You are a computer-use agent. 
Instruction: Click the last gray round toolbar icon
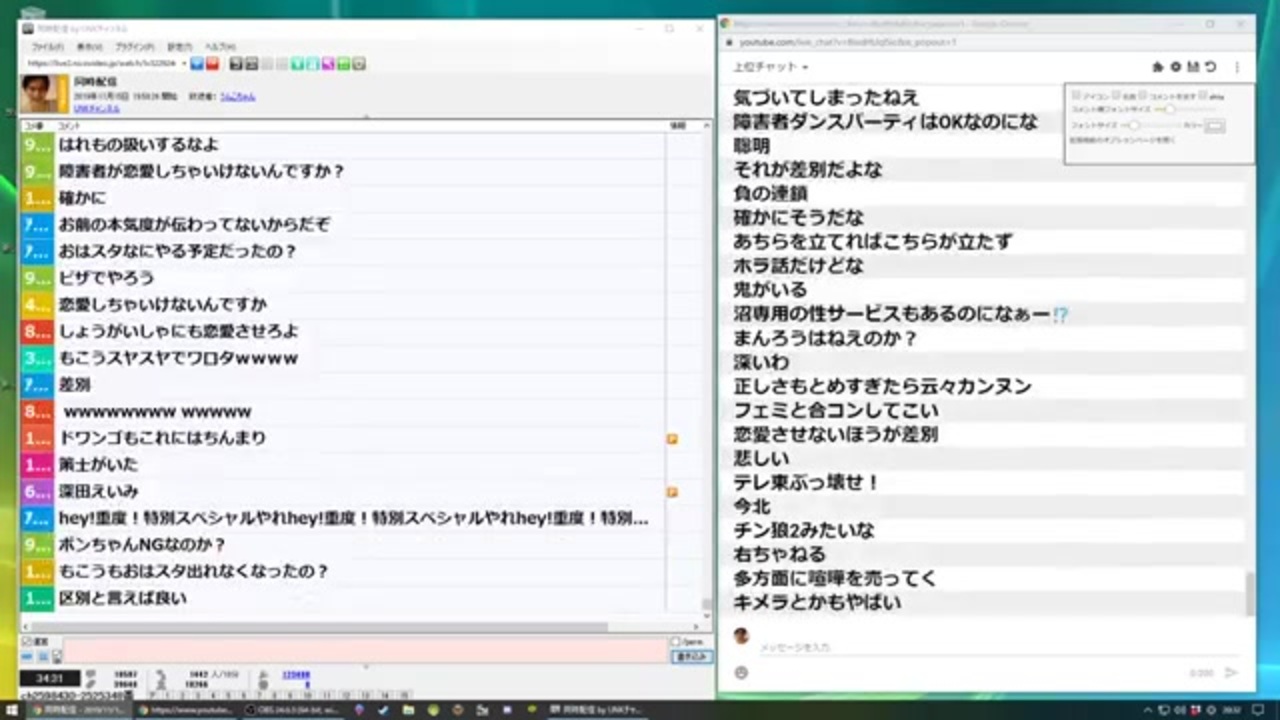(x=359, y=64)
